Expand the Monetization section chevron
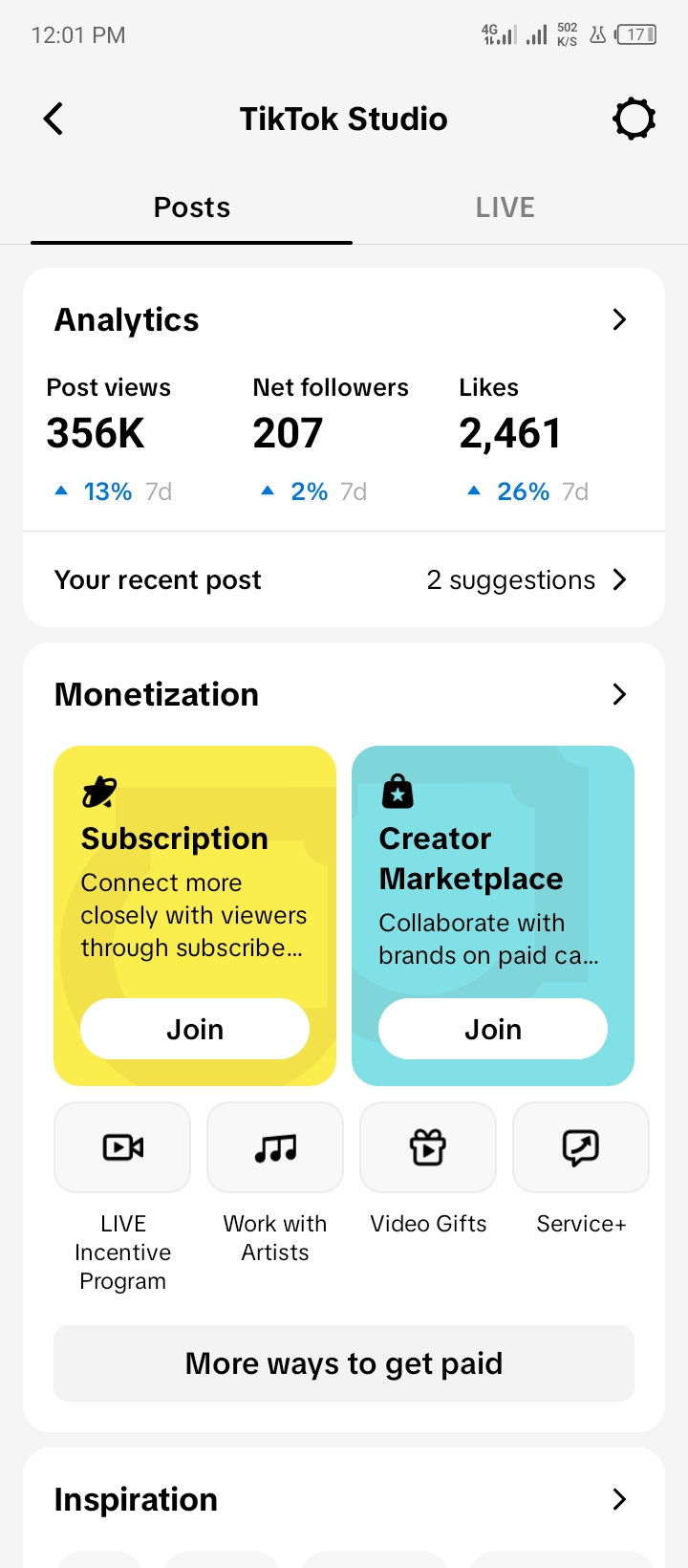This screenshot has height=1568, width=688. click(x=619, y=694)
